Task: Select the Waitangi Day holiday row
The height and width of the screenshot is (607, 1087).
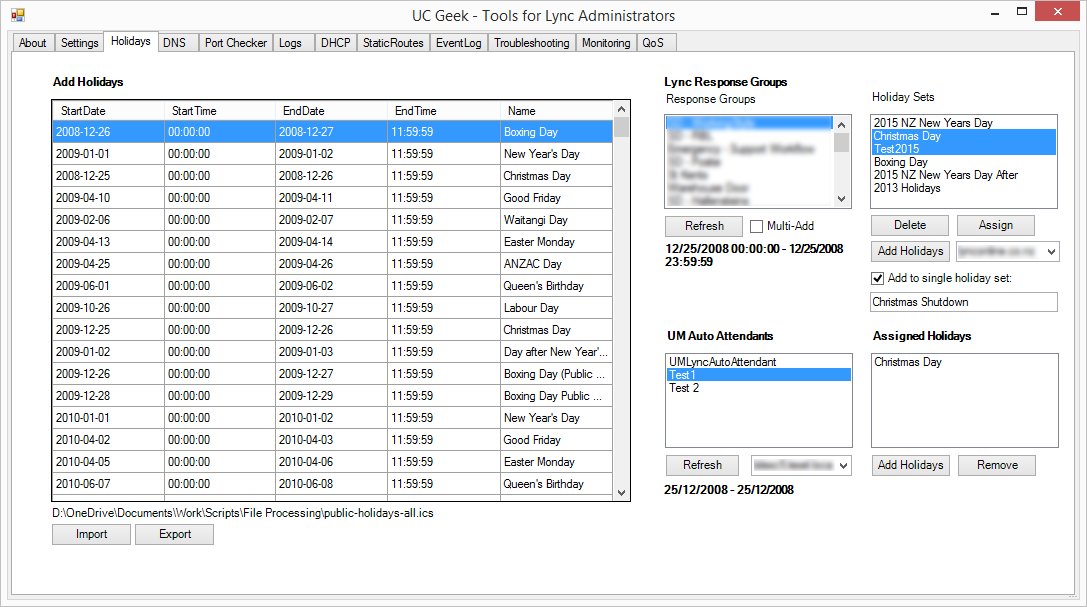Action: coord(333,220)
